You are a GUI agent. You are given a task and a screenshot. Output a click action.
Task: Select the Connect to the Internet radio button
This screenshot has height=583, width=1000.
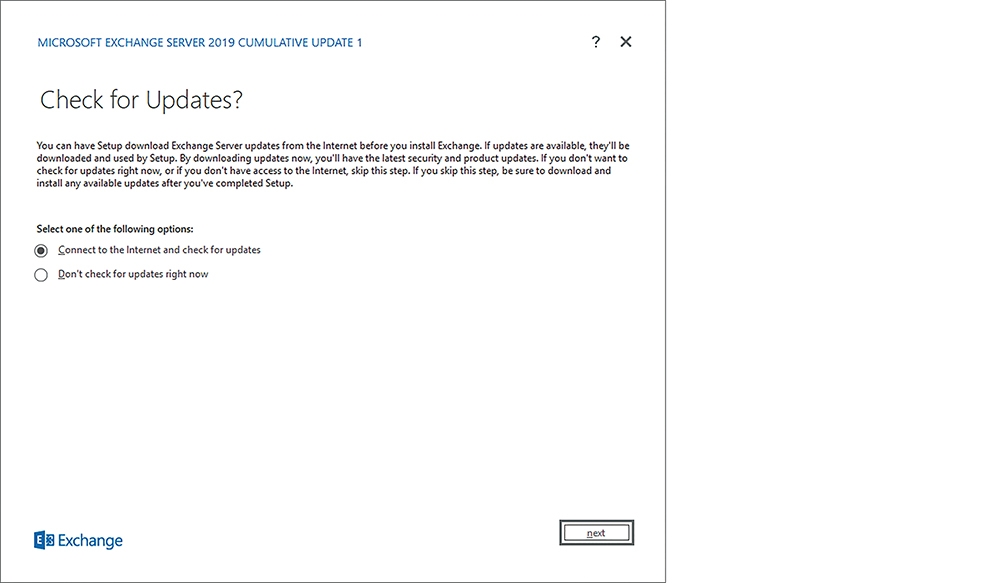pyautogui.click(x=41, y=251)
